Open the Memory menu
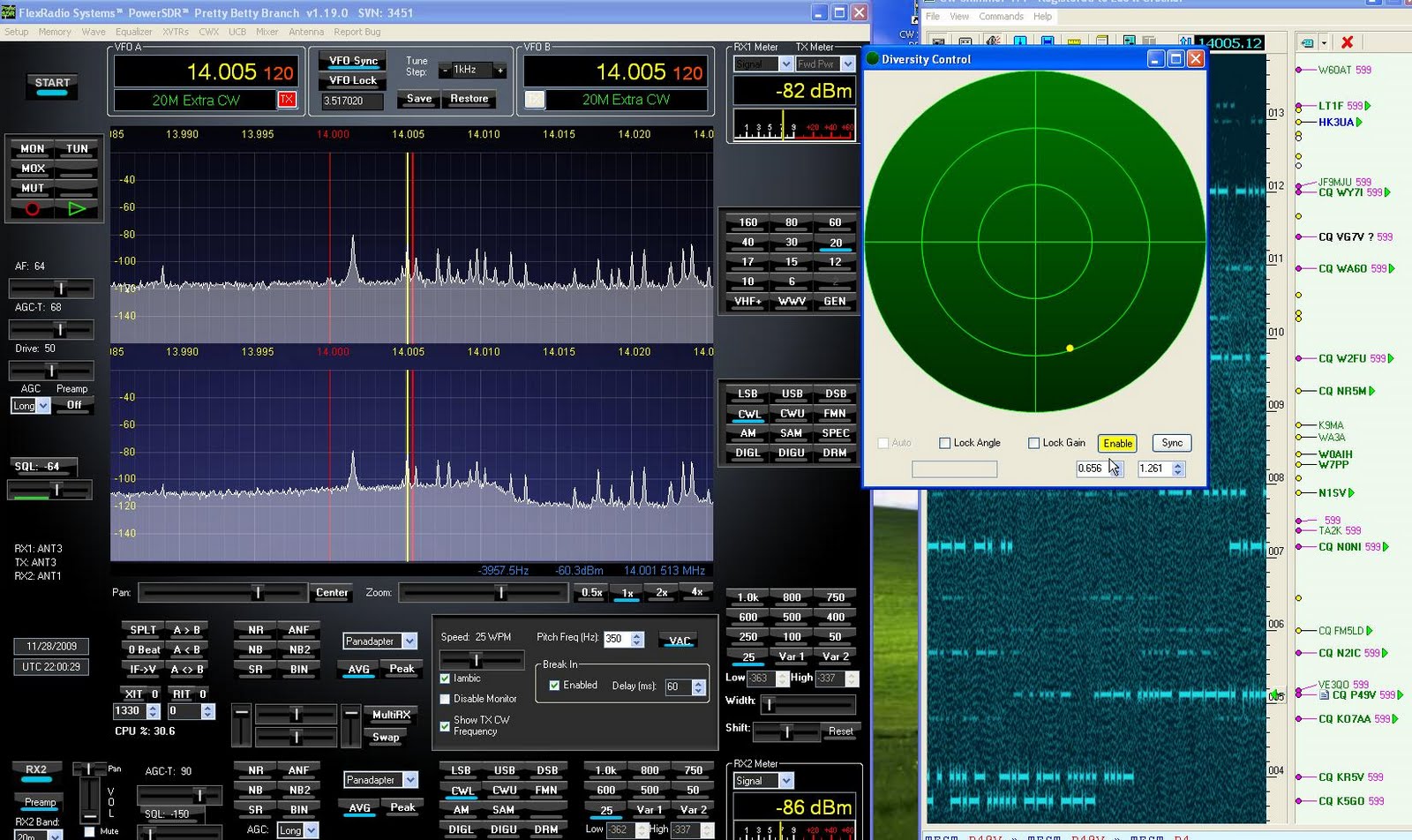This screenshot has width=1412, height=840. (x=55, y=32)
